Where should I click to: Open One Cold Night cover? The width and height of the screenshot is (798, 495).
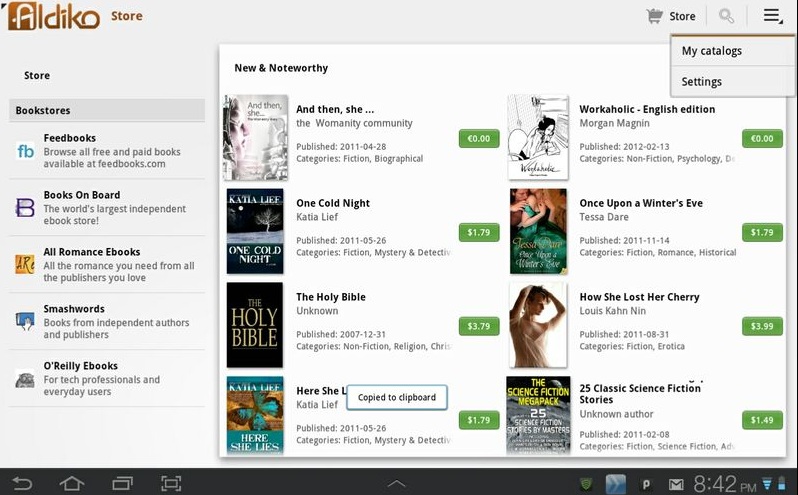[x=255, y=231]
